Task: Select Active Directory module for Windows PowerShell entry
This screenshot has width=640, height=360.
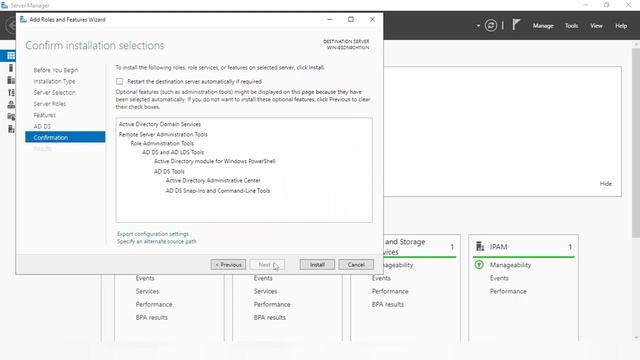Action: [215, 161]
